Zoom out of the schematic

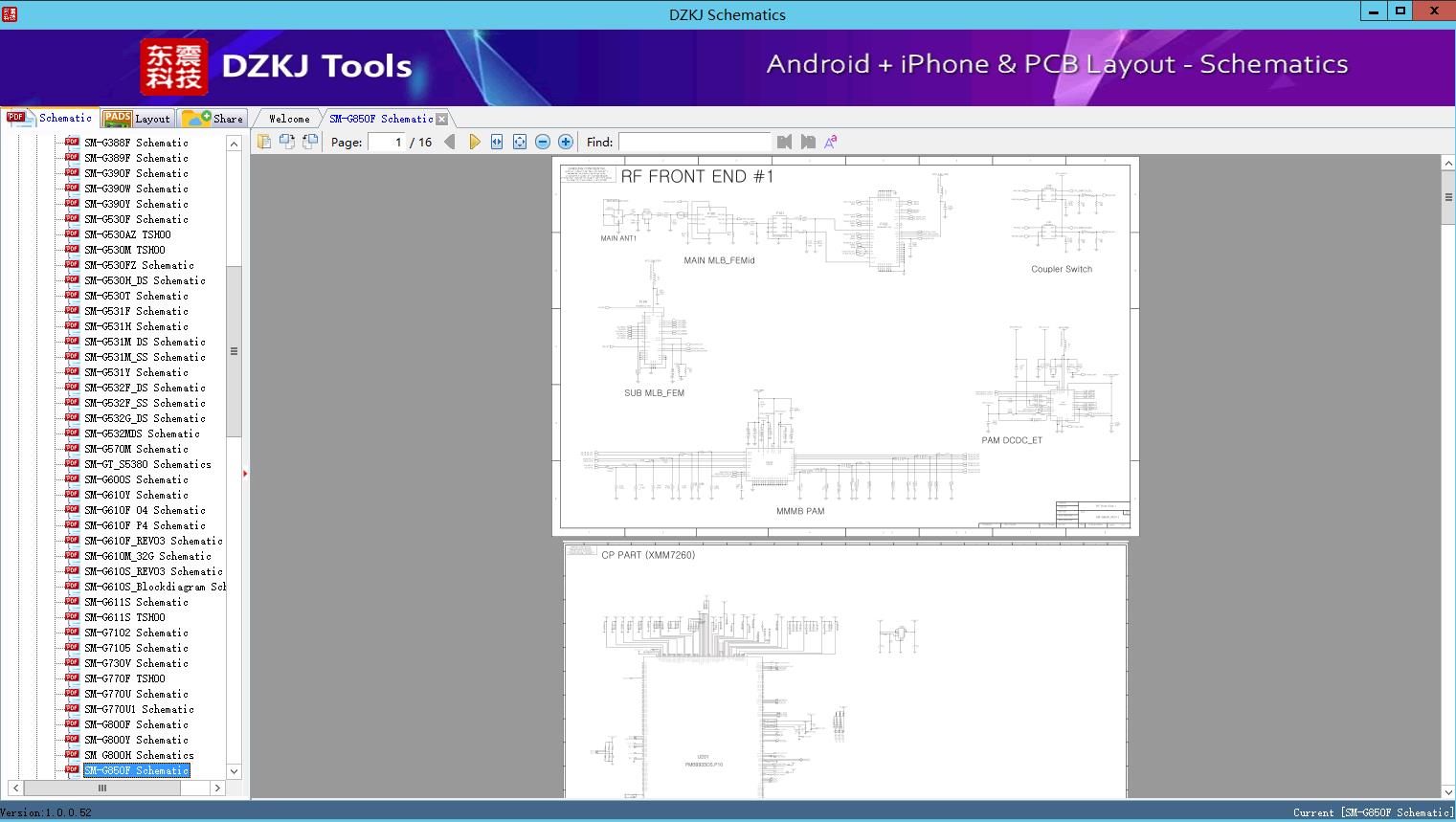coord(543,142)
